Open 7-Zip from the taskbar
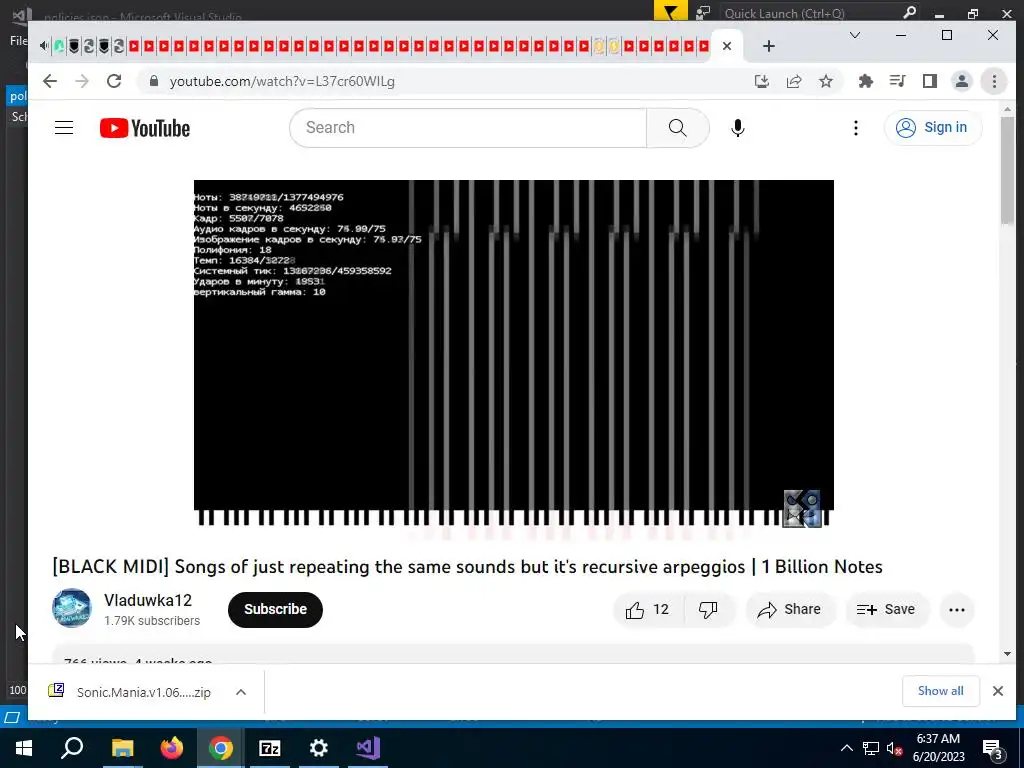1024x768 pixels. 270,748
